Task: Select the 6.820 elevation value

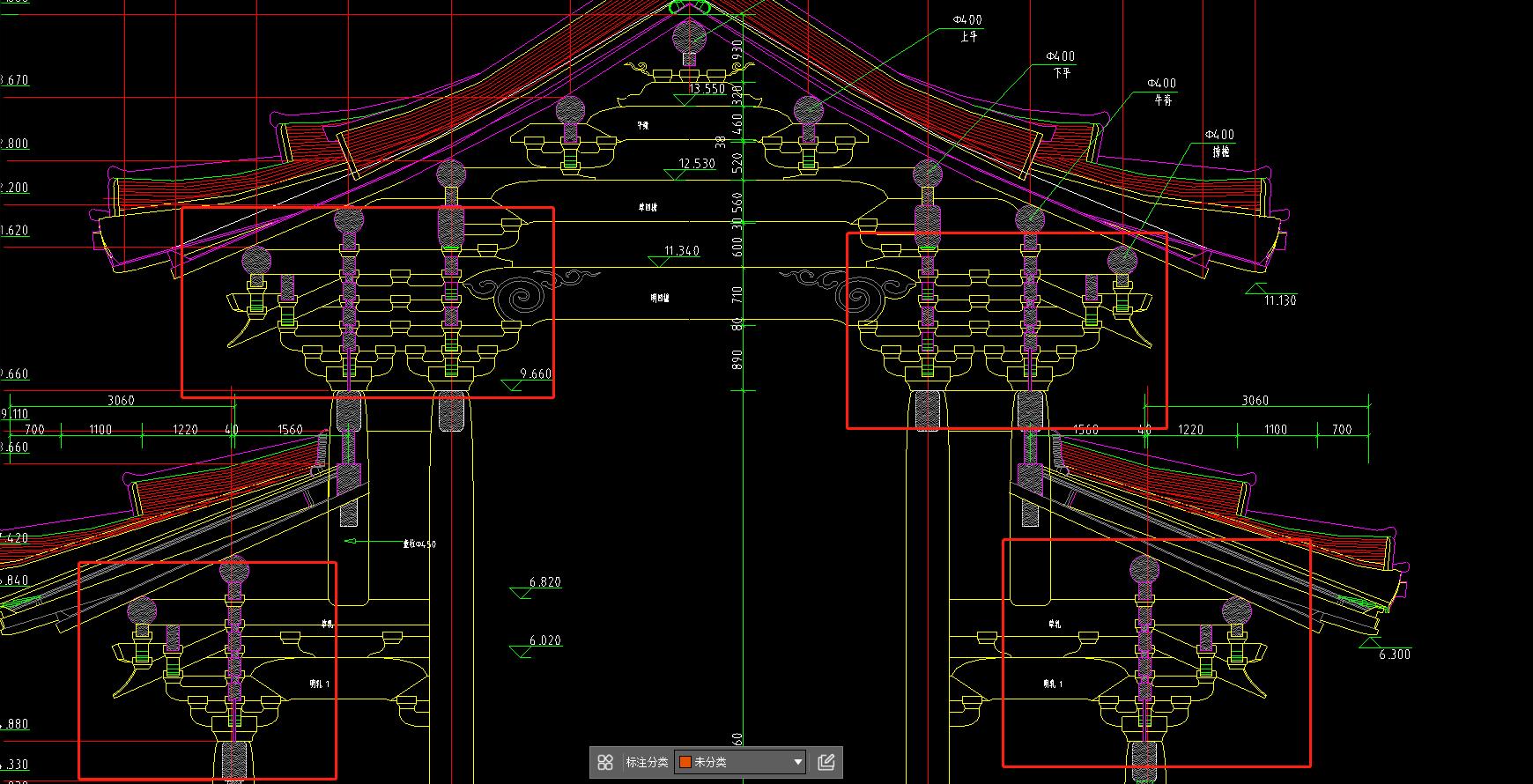Action: click(545, 582)
